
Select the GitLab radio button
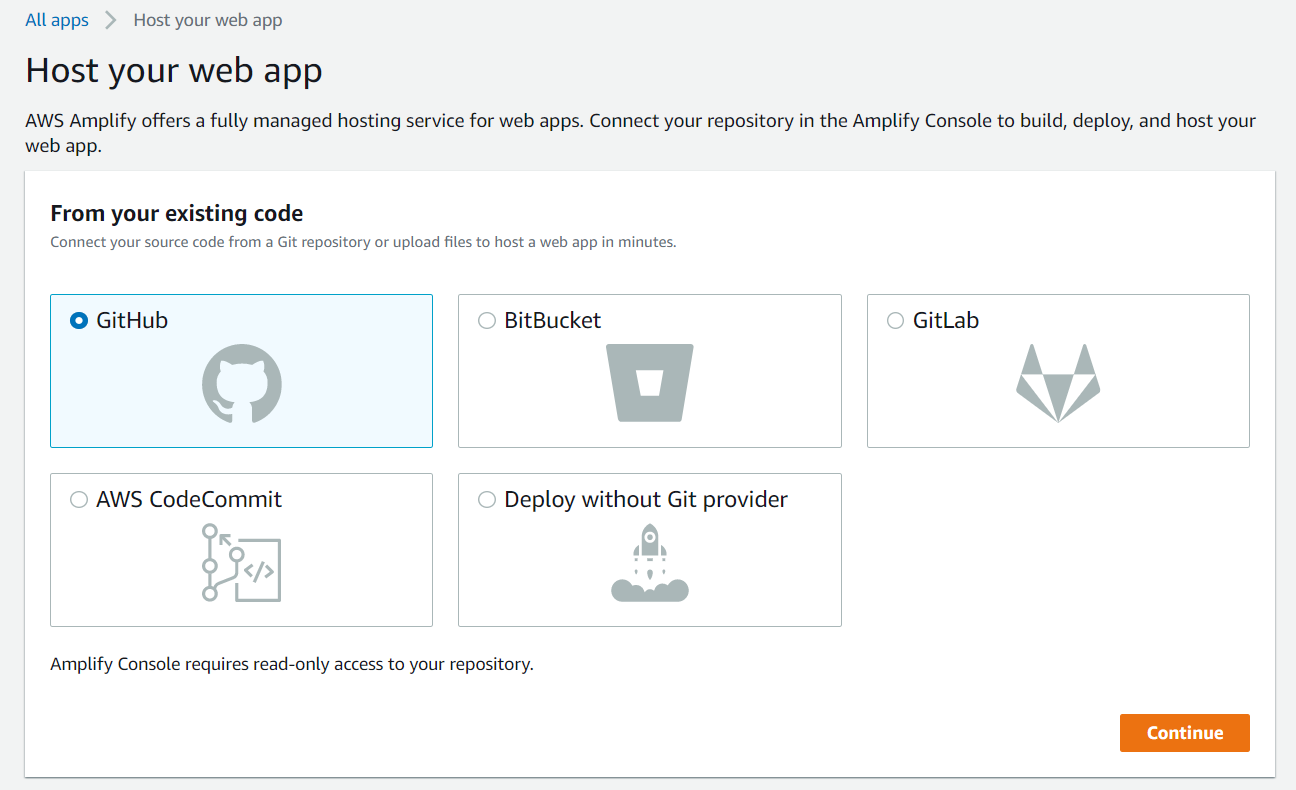click(896, 321)
